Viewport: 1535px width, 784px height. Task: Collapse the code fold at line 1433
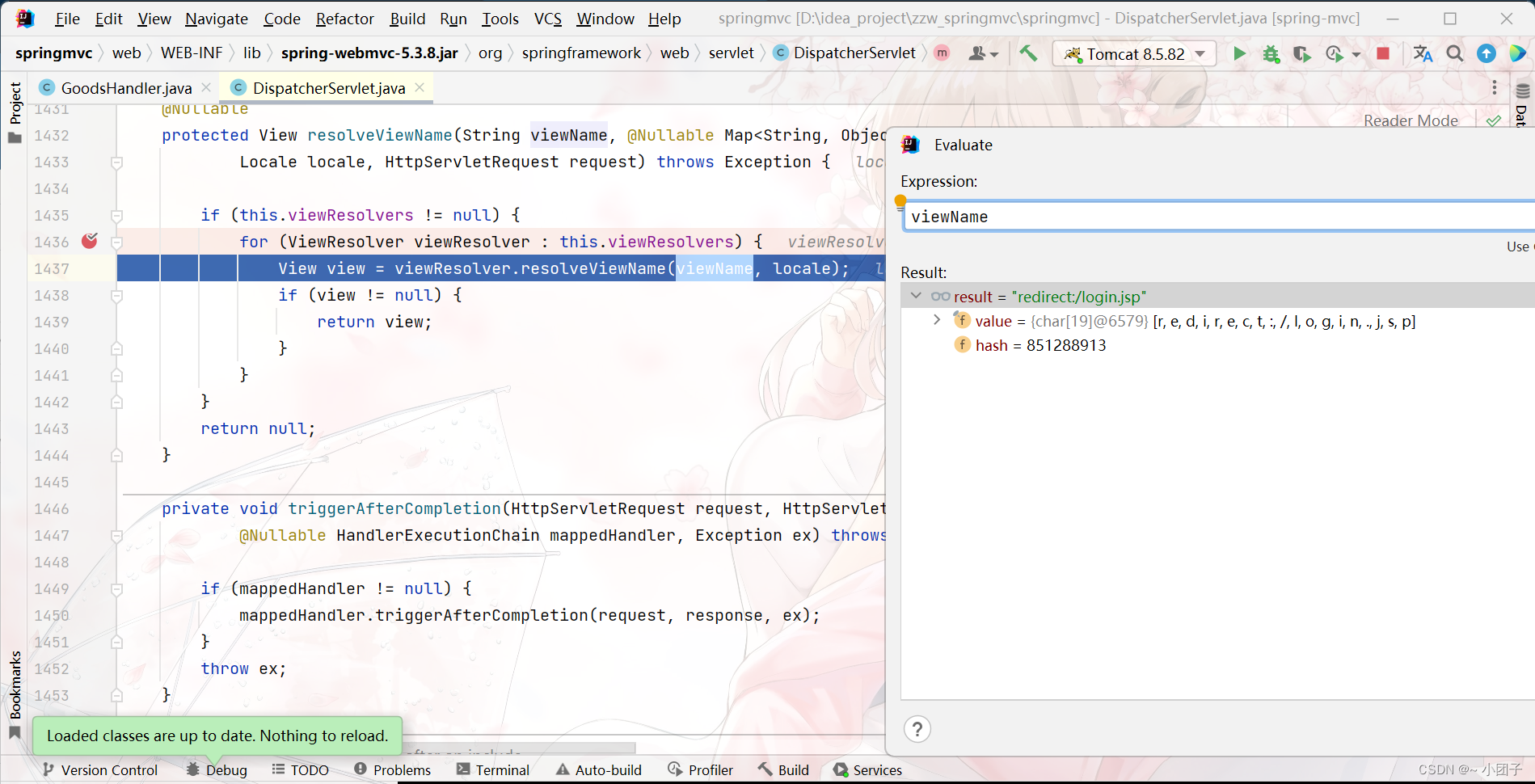point(116,162)
